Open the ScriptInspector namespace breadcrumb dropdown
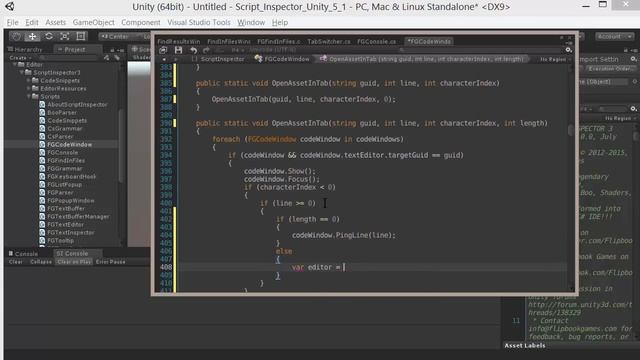 [x=219, y=59]
